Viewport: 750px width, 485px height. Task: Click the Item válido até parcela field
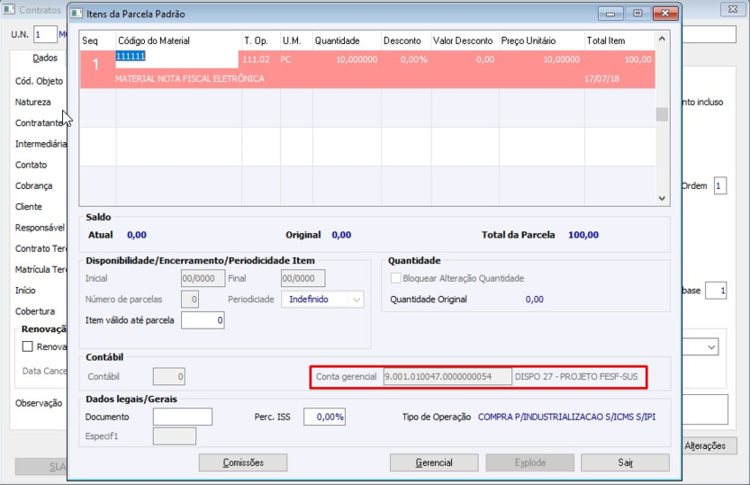tap(203, 320)
